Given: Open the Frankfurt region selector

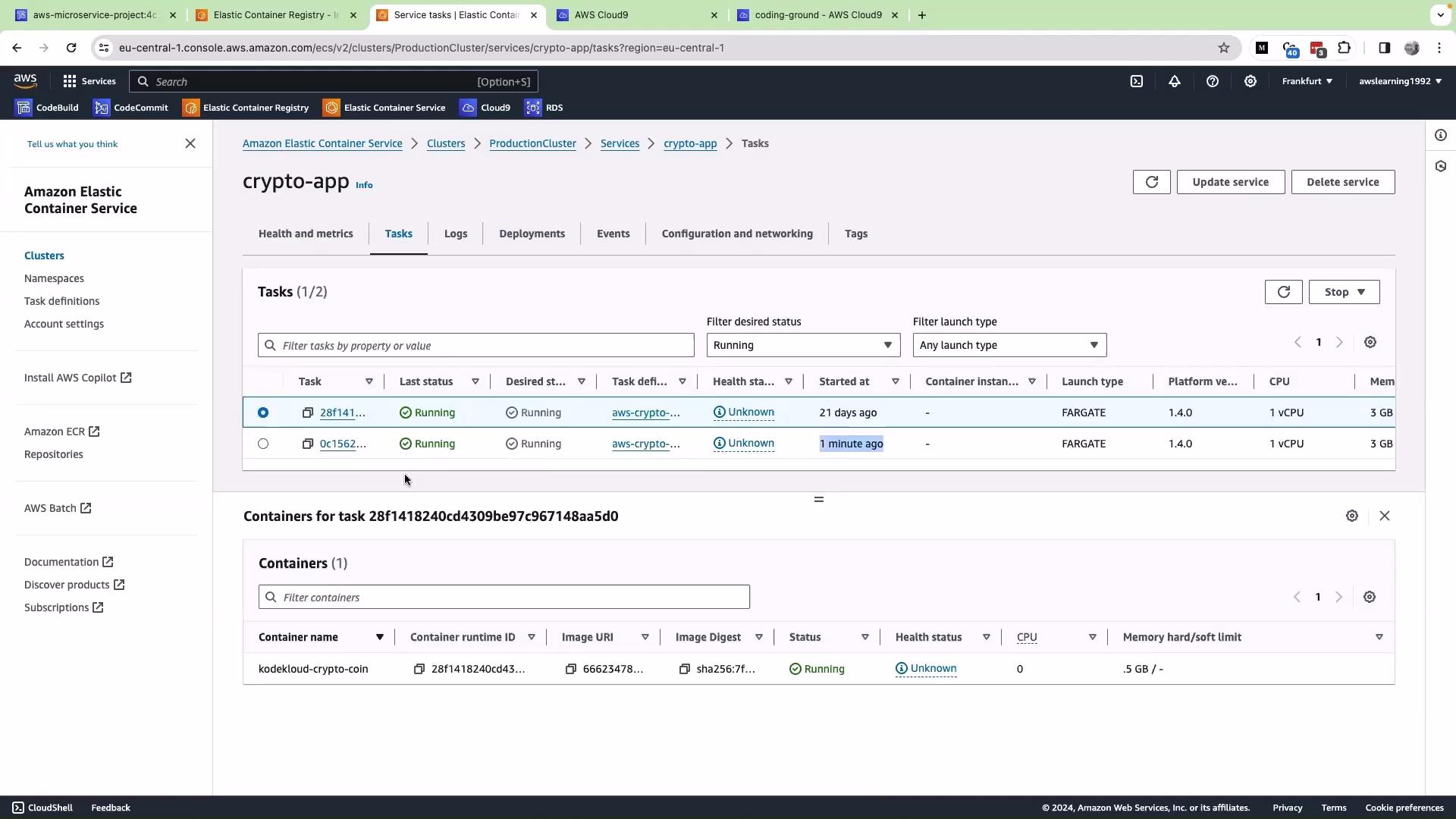Looking at the screenshot, I should 1307,81.
